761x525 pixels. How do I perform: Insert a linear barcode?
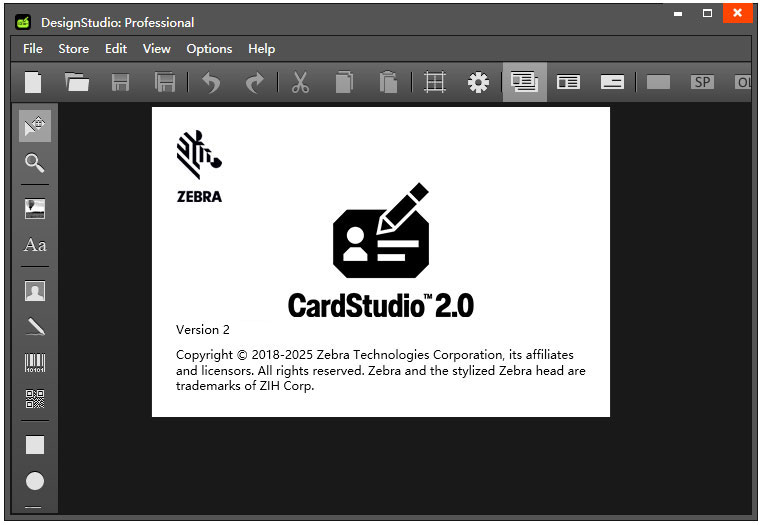[x=35, y=363]
